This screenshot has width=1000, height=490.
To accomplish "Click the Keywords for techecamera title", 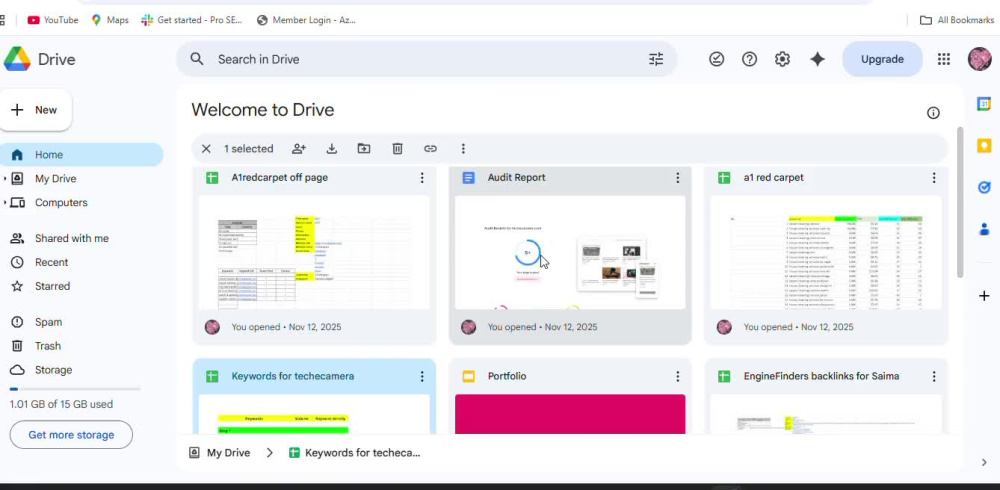I will coord(293,376).
